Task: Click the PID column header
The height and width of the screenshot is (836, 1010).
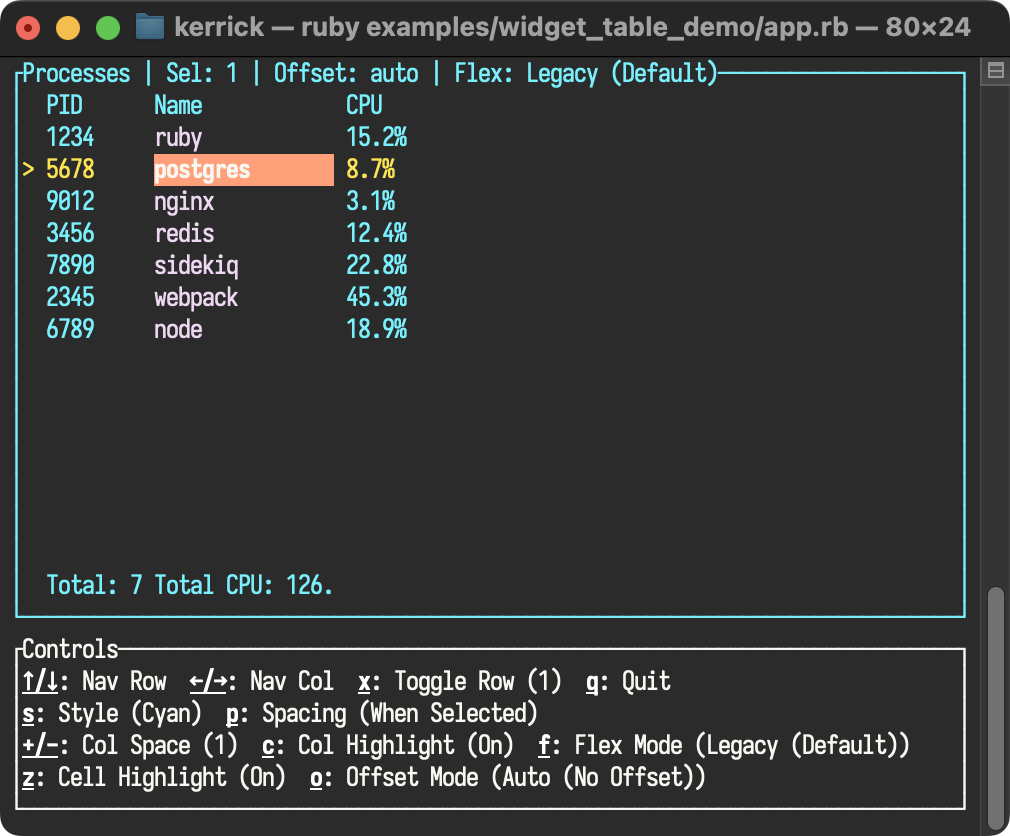Action: coord(64,105)
